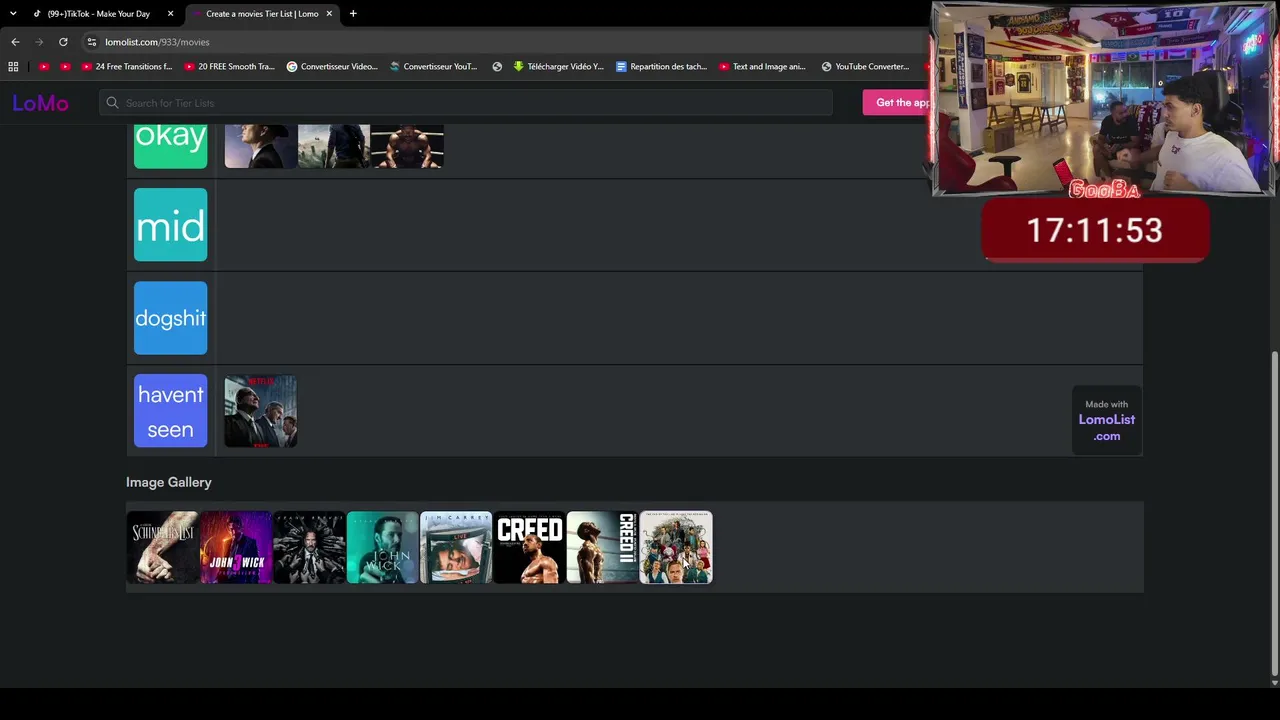Viewport: 1280px width, 720px height.
Task: Select the dark John Wick poster with guns
Action: 309,547
